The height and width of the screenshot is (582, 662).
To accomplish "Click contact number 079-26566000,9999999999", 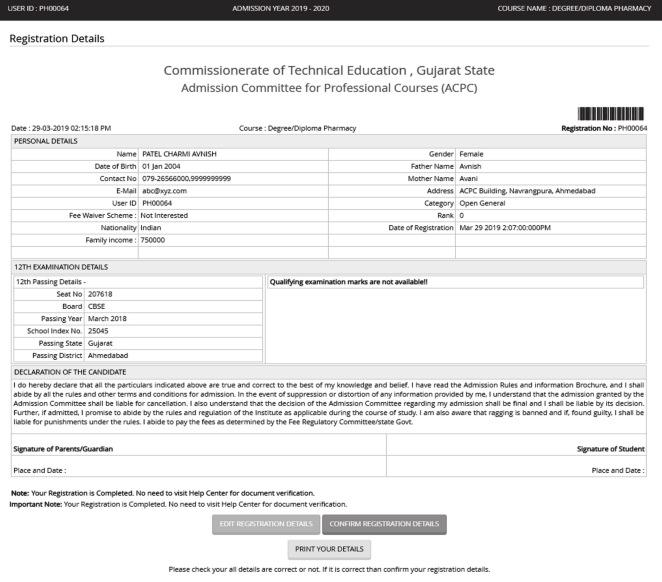I will (x=187, y=179).
